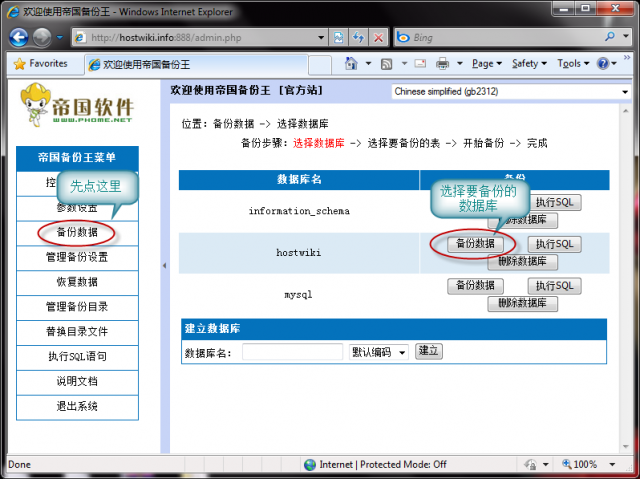Click the 数据库名 text input field
This screenshot has width=640, height=479.
292,352
